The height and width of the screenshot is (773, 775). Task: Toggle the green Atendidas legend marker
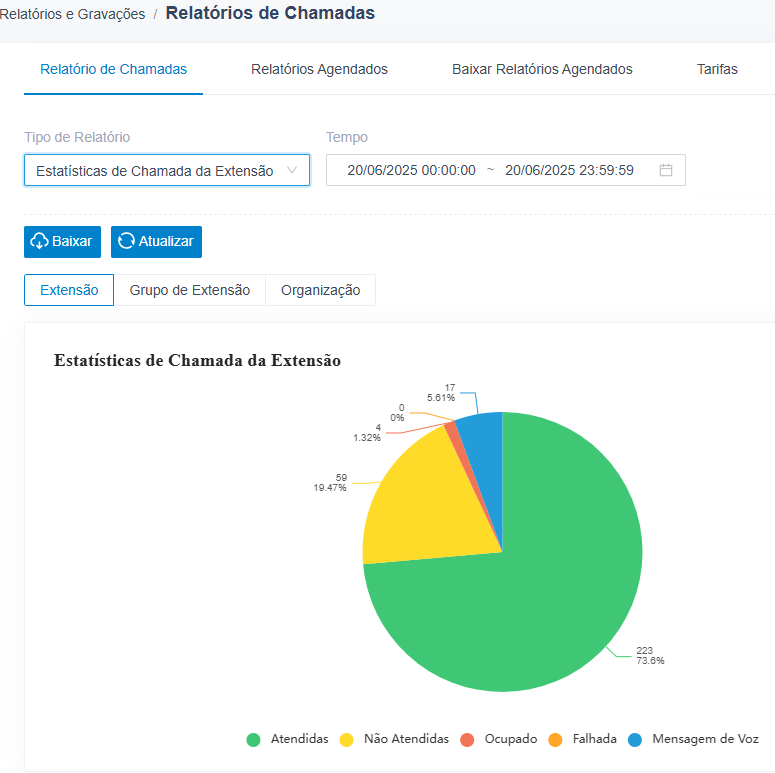click(254, 740)
